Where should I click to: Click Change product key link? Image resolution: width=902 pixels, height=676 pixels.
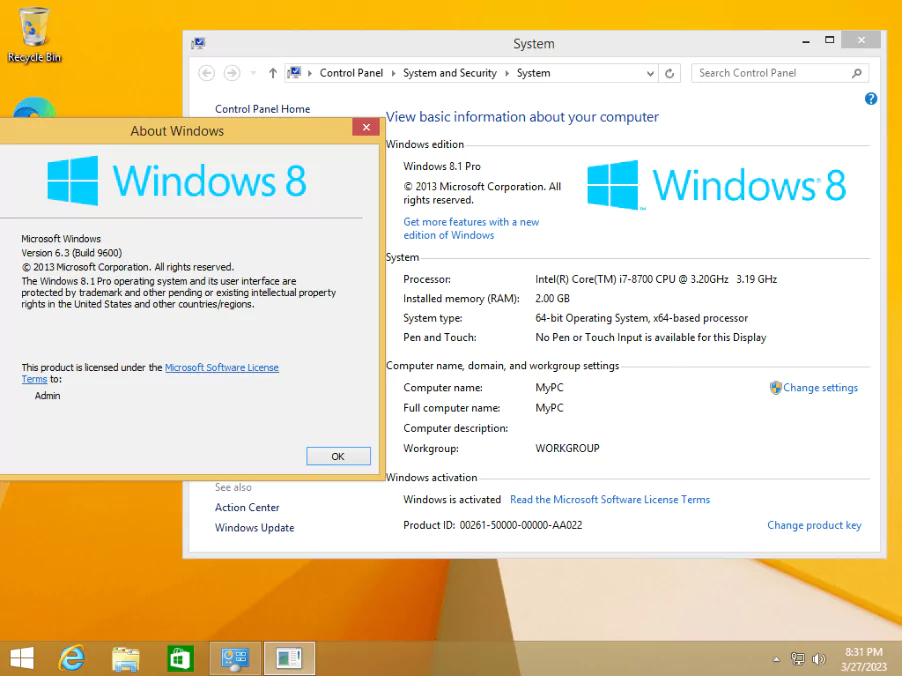point(814,525)
